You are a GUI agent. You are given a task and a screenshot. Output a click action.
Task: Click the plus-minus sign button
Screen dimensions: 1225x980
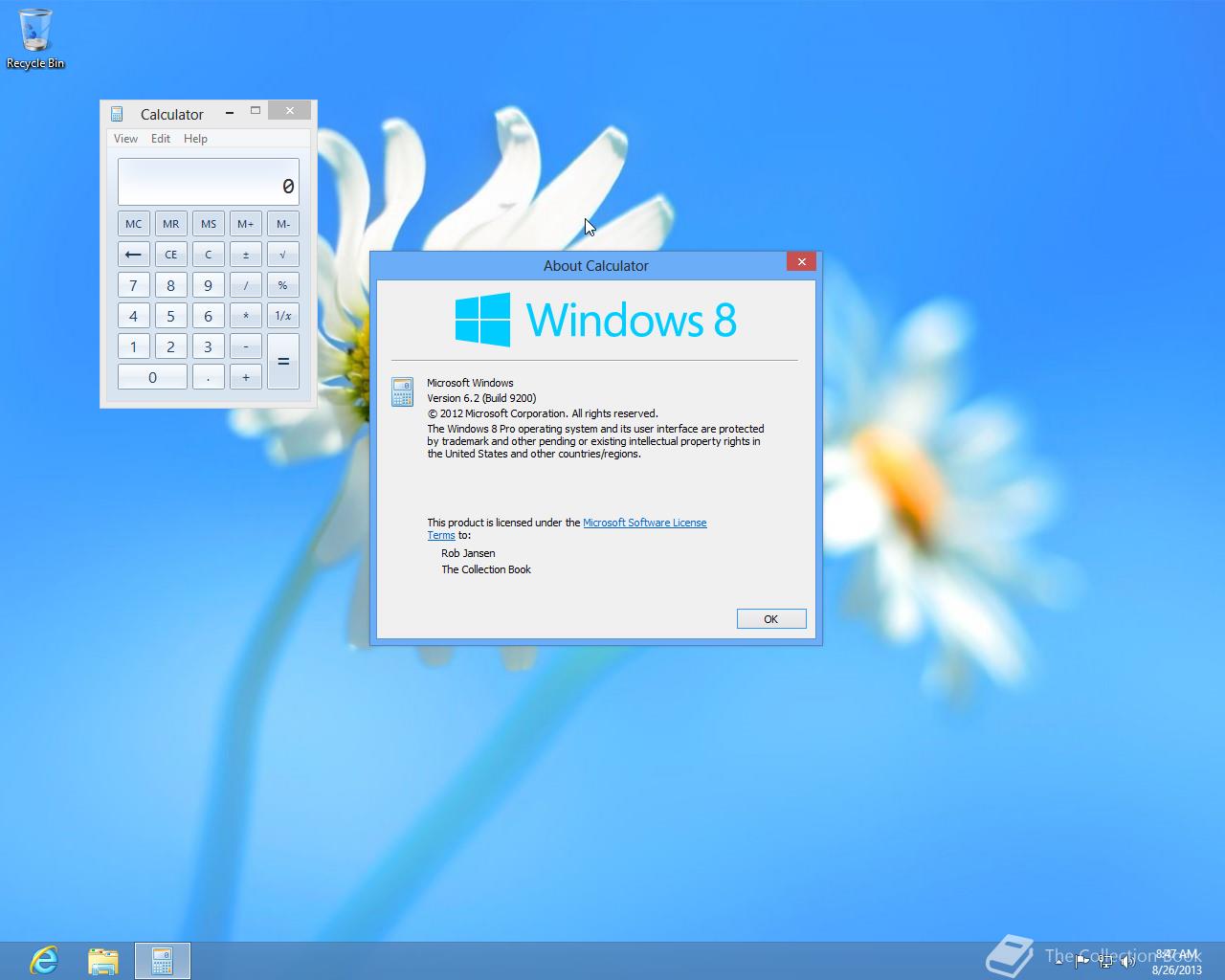(x=246, y=255)
